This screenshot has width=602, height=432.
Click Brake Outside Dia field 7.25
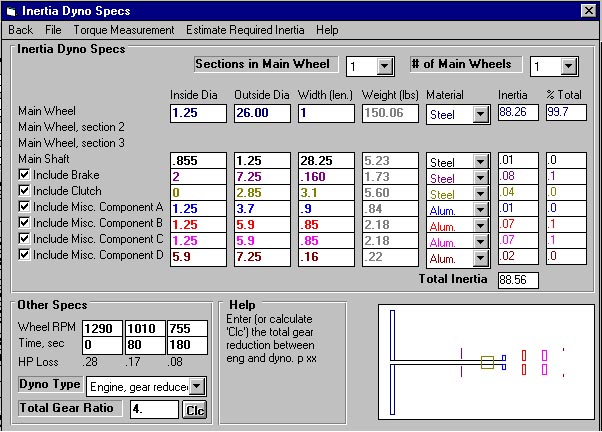tap(262, 177)
